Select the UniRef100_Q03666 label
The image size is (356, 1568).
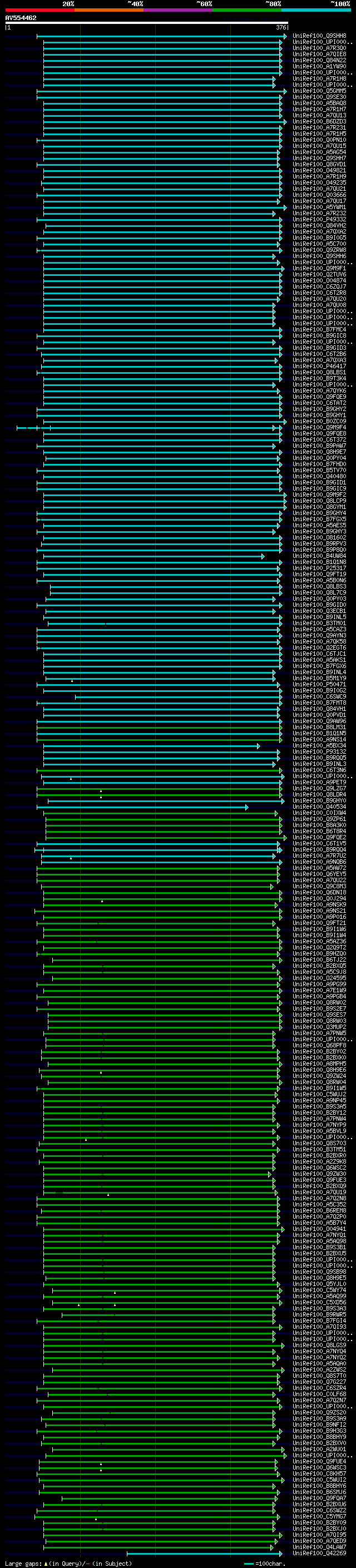(x=319, y=195)
